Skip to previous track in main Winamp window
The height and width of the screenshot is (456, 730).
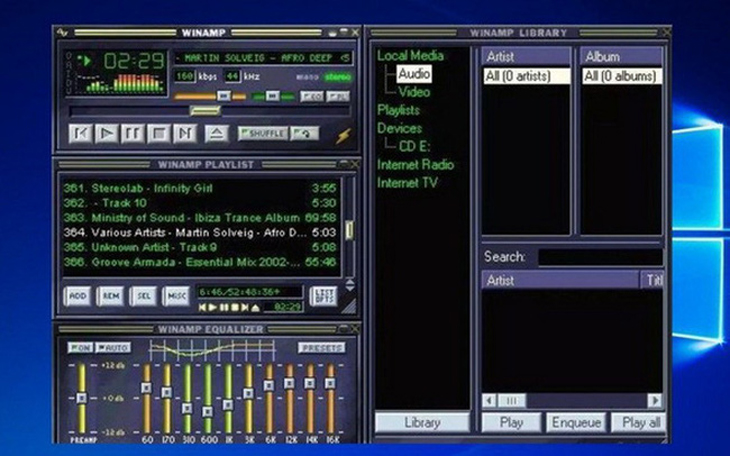[x=80, y=134]
